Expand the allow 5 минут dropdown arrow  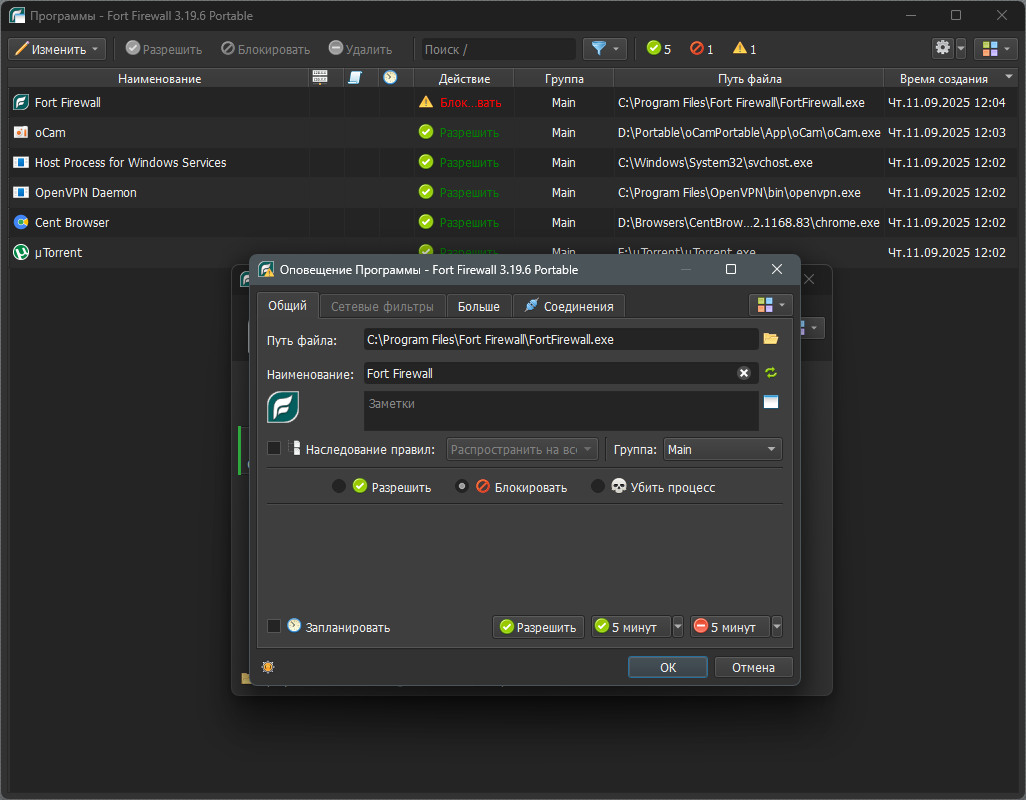click(678, 627)
